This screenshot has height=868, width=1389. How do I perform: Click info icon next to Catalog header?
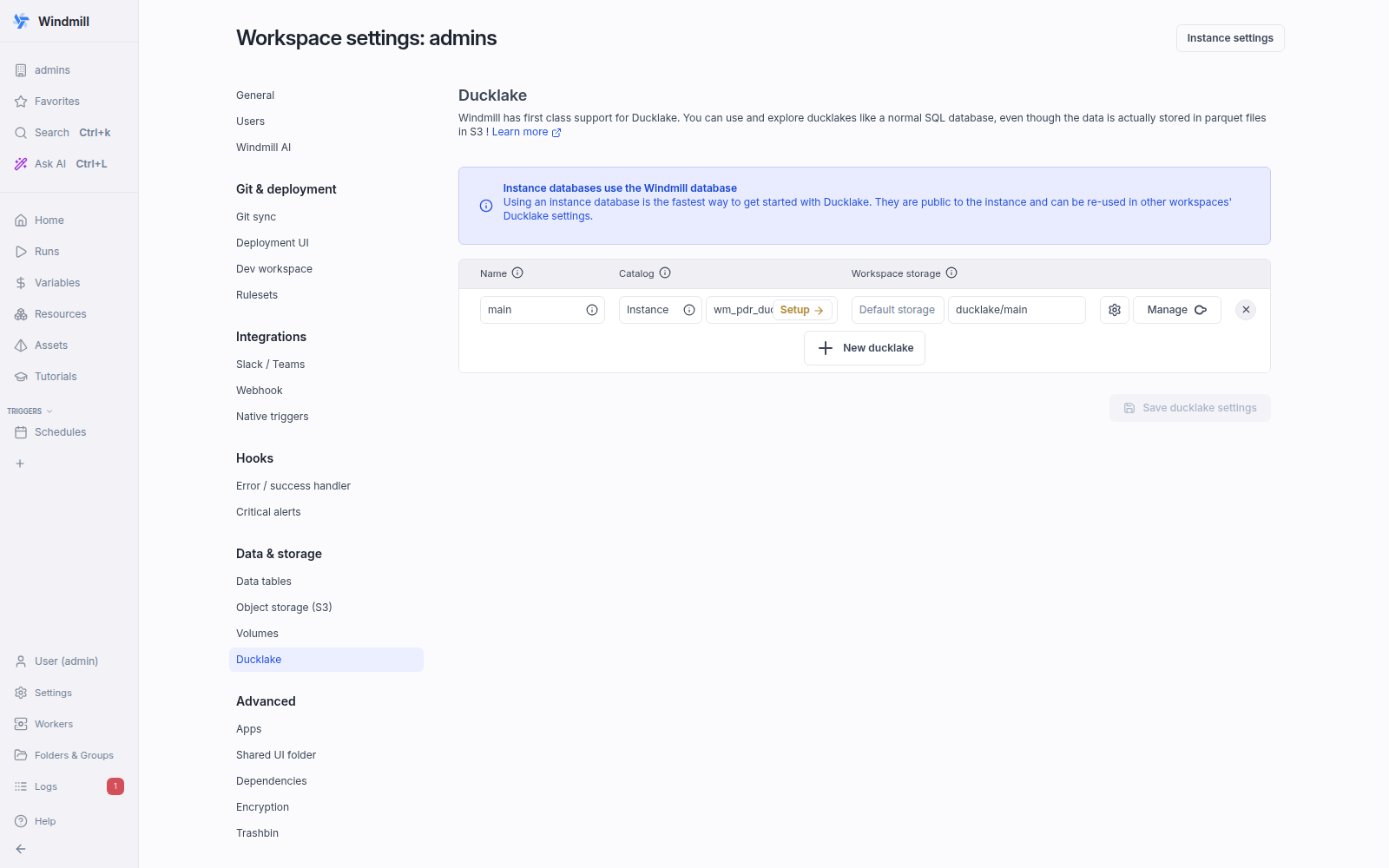(665, 273)
